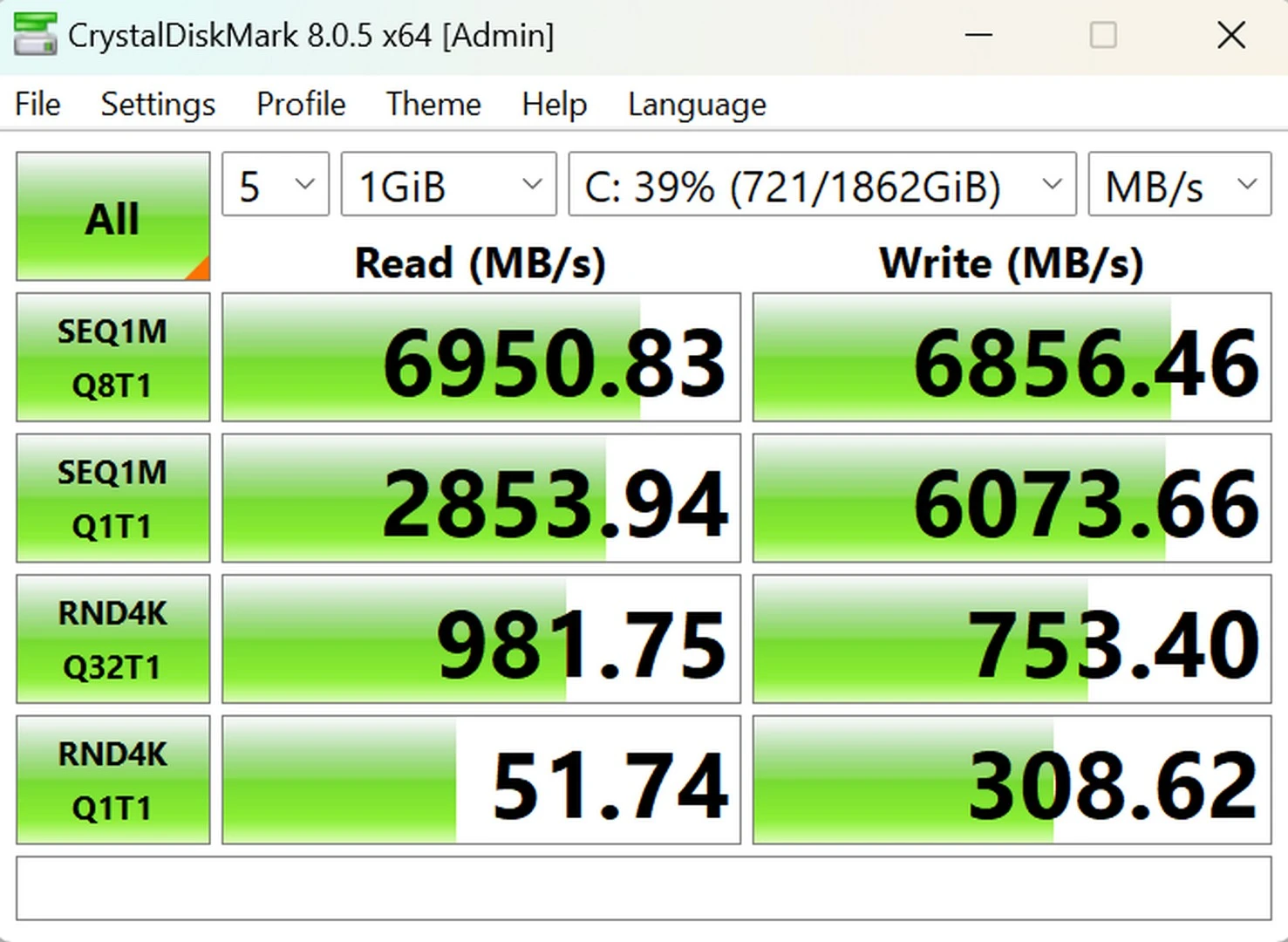This screenshot has height=942, width=1288.
Task: Open the test count dropdown showing 5
Action: 276,185
